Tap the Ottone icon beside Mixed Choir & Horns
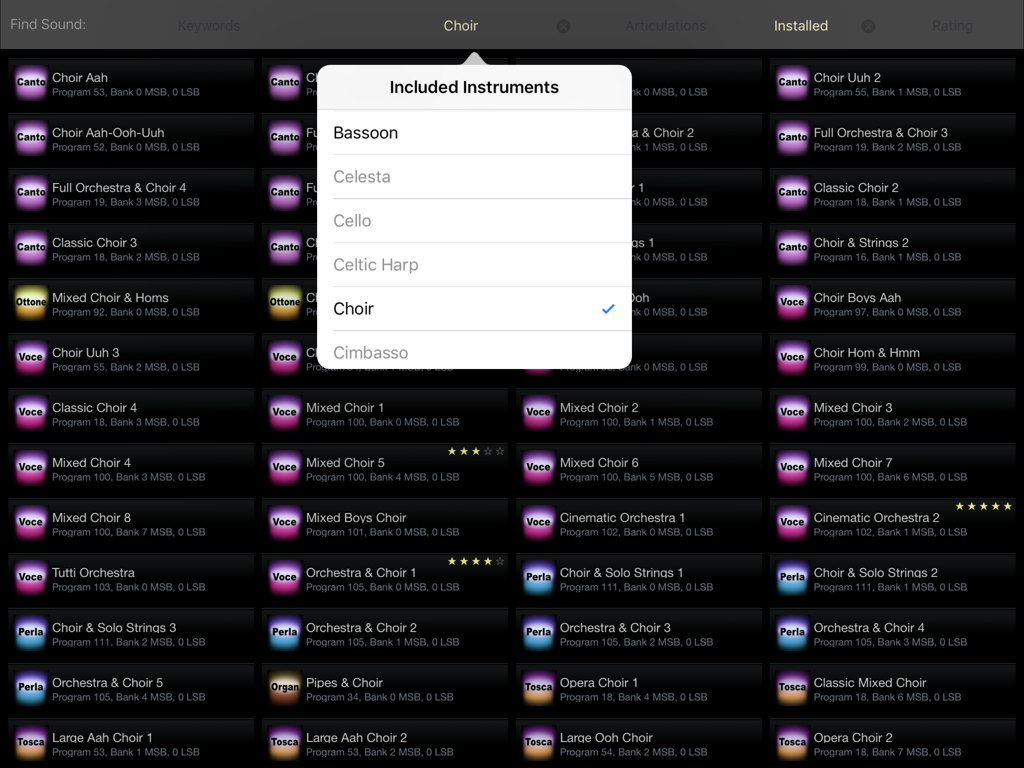Viewport: 1024px width, 768px height. [31, 302]
